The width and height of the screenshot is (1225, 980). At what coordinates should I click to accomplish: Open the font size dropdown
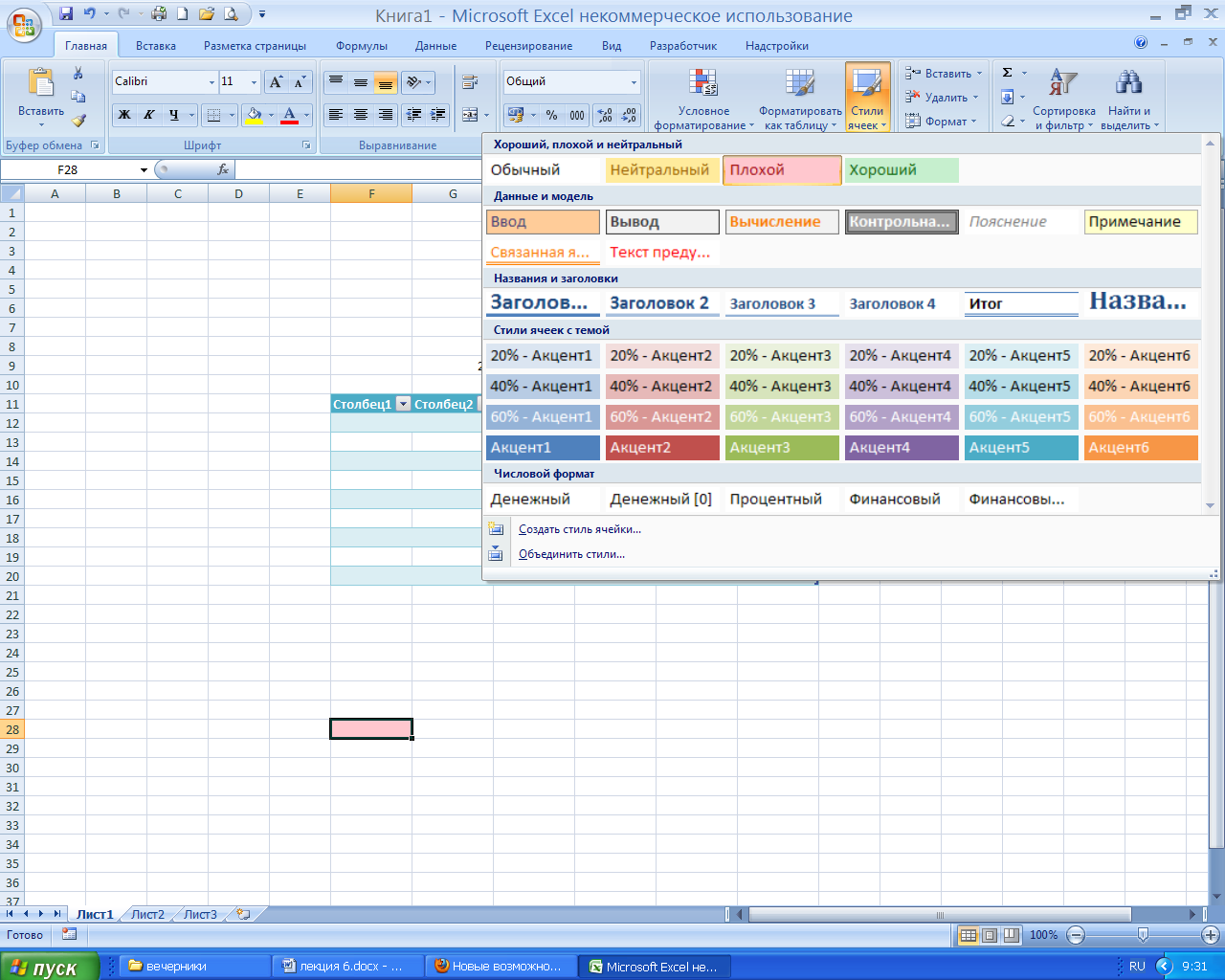(254, 82)
